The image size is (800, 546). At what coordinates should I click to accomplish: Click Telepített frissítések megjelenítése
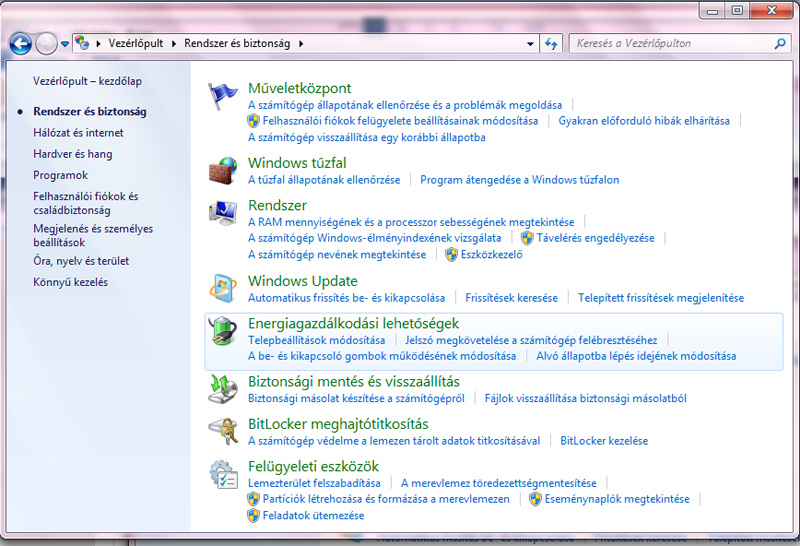tap(661, 297)
